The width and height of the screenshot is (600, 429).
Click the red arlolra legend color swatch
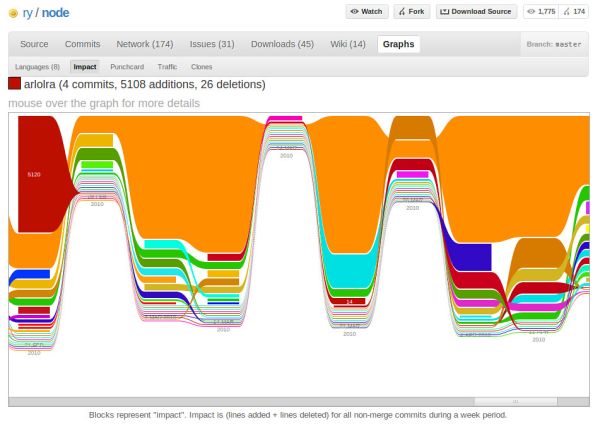click(x=15, y=83)
